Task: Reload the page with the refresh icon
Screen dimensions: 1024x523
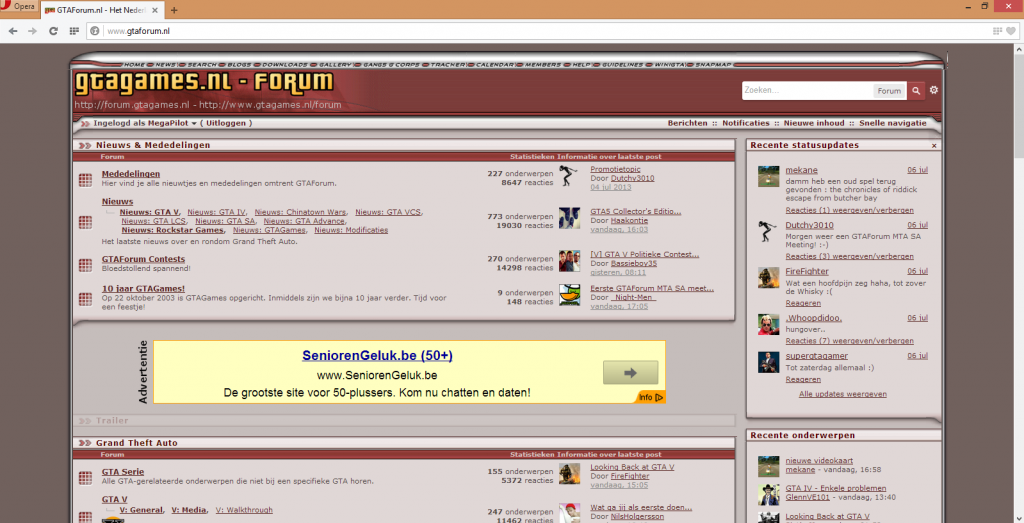Action: 54,31
